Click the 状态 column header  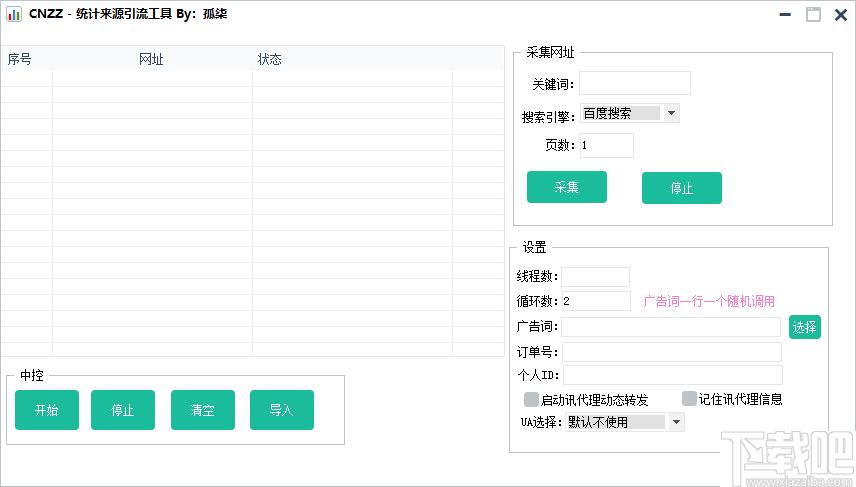[x=270, y=59]
